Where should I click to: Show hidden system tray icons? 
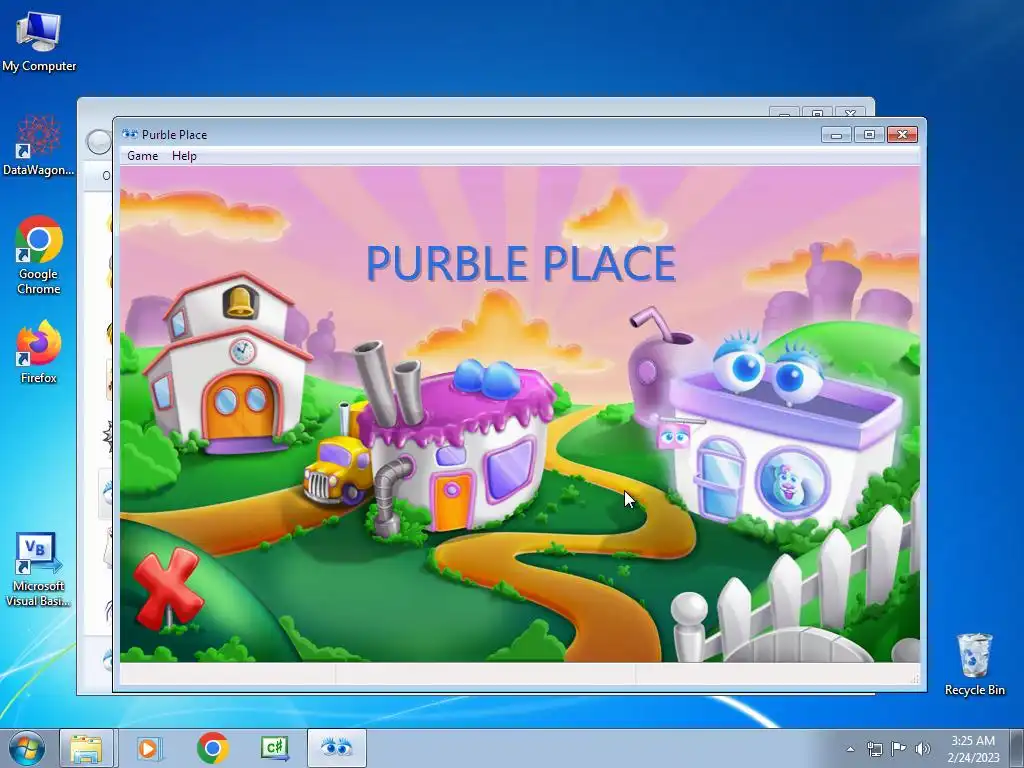pyautogui.click(x=850, y=749)
